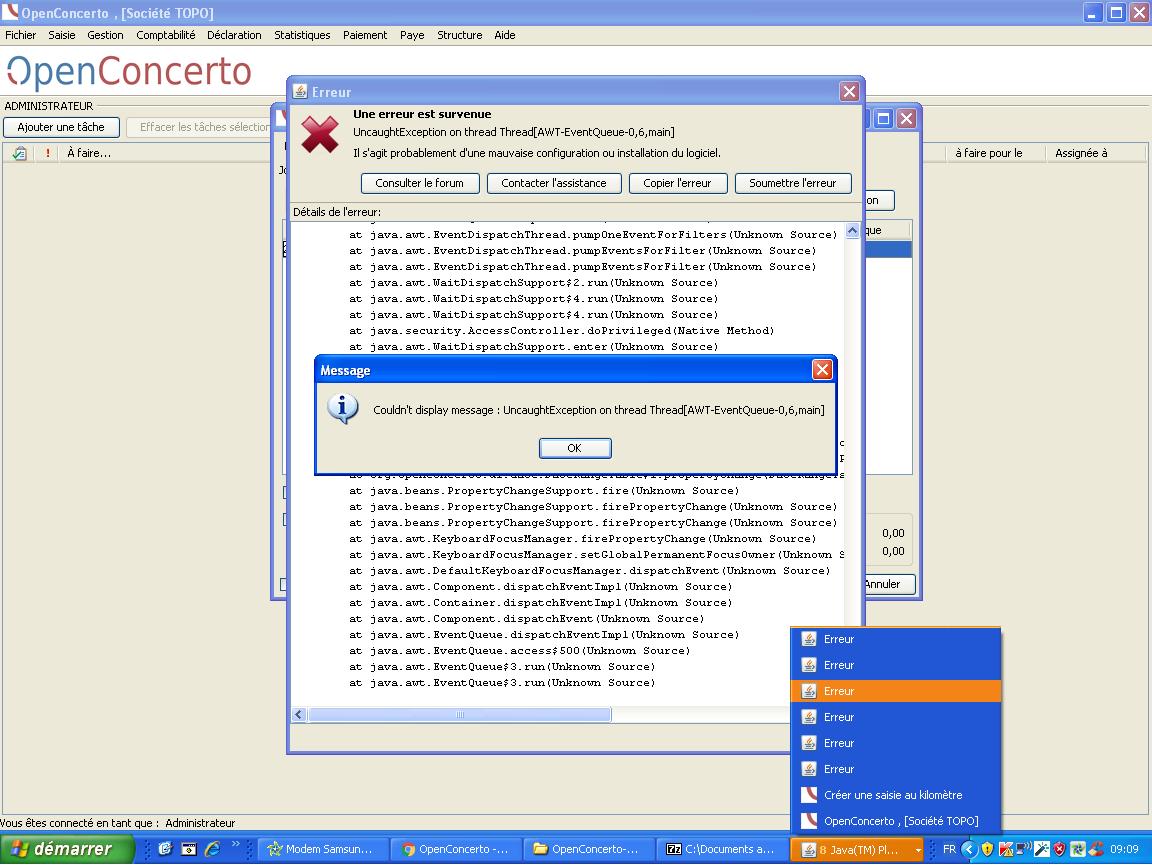Click Contacter l'assistance in the Erreur dialog
The height and width of the screenshot is (866, 1152).
554,183
